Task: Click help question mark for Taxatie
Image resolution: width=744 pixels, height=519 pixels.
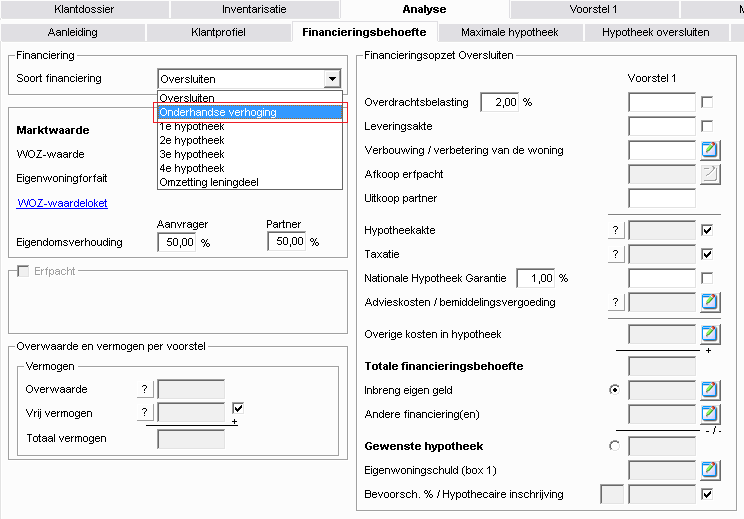Action: 615,254
